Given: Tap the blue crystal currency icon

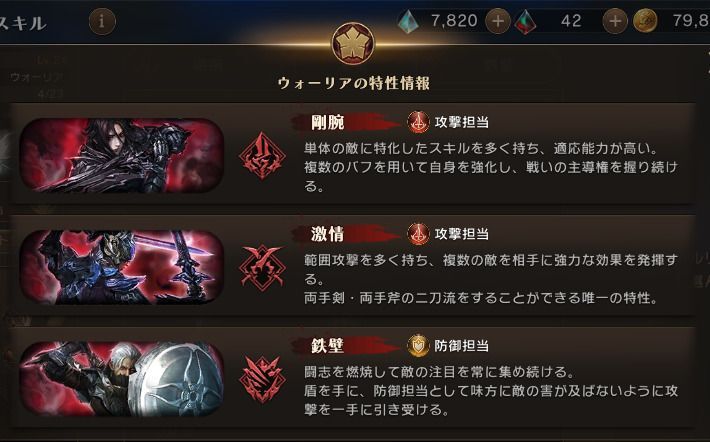Looking at the screenshot, I should (408, 21).
